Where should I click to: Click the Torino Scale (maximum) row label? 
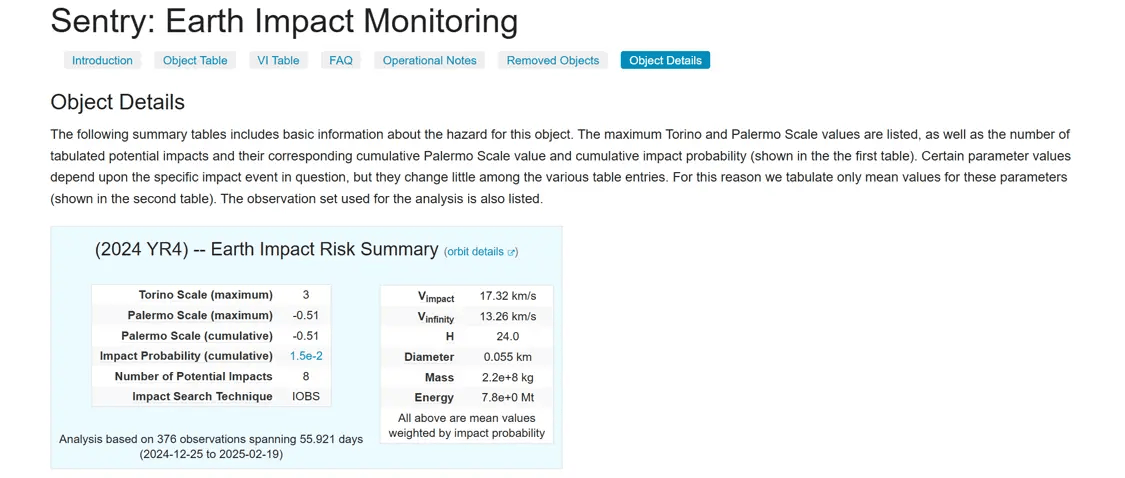tap(206, 295)
